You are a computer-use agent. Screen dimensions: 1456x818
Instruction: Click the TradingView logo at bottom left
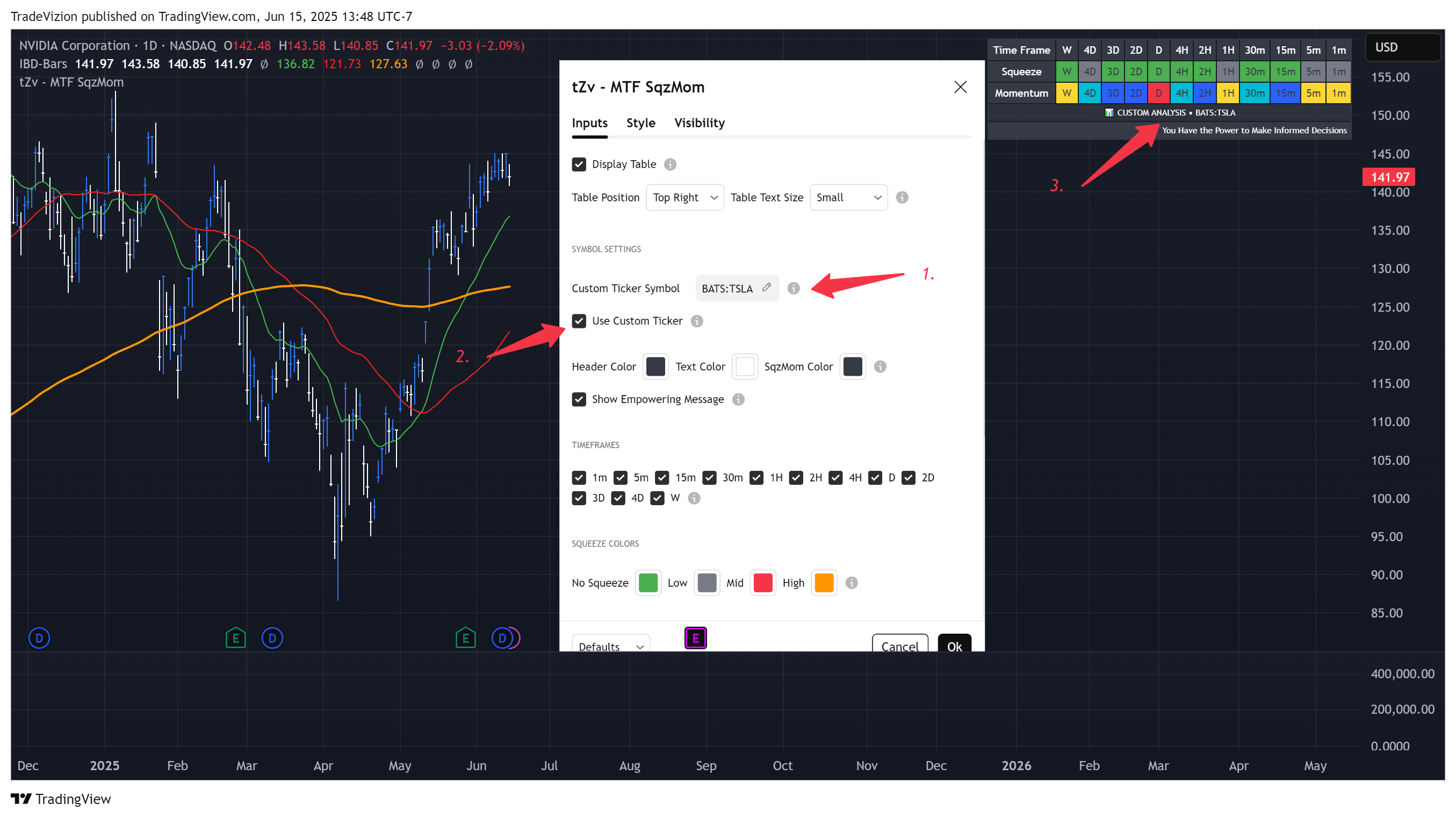tap(61, 799)
